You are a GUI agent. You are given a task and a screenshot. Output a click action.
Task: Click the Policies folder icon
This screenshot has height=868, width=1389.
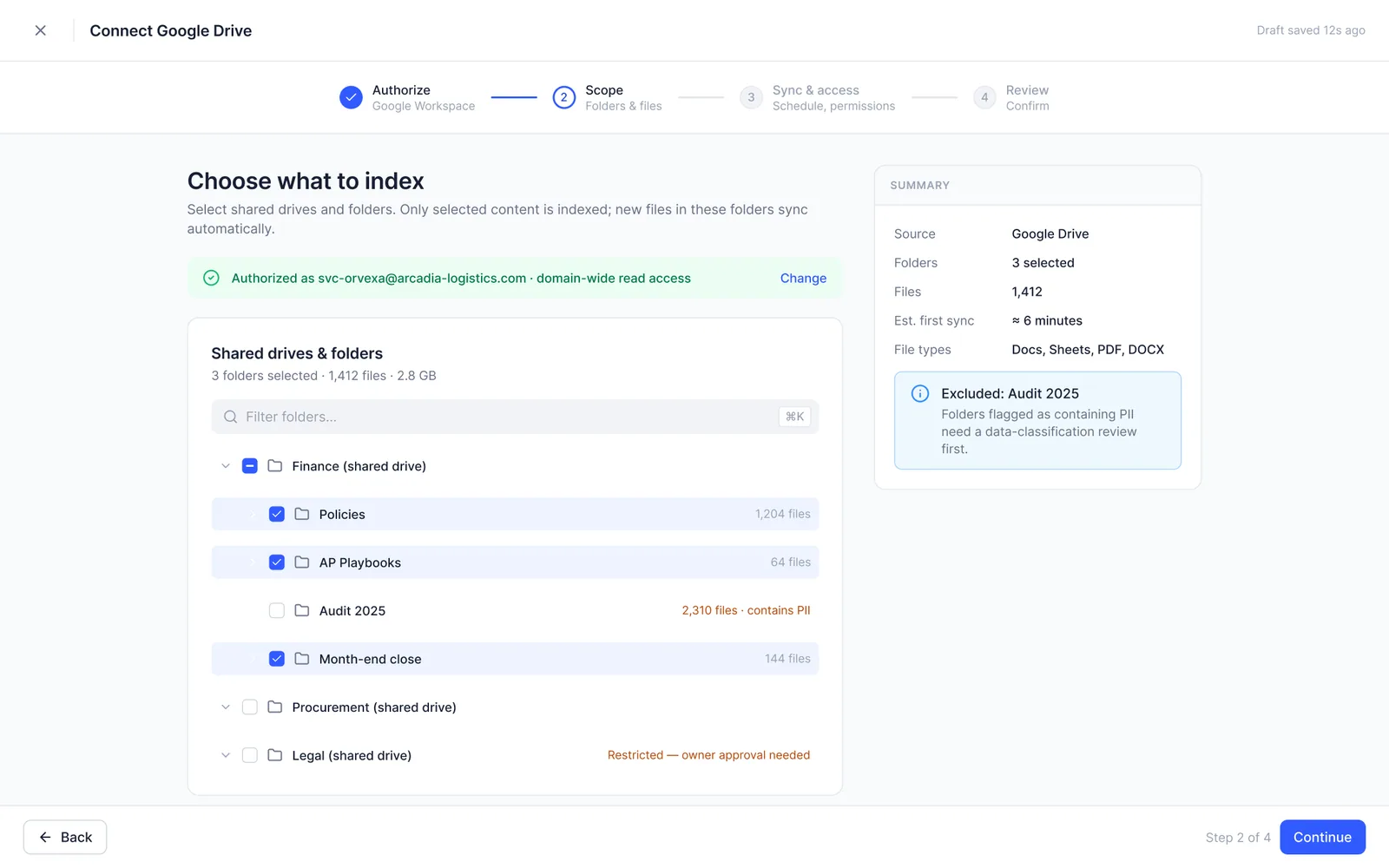click(x=302, y=514)
